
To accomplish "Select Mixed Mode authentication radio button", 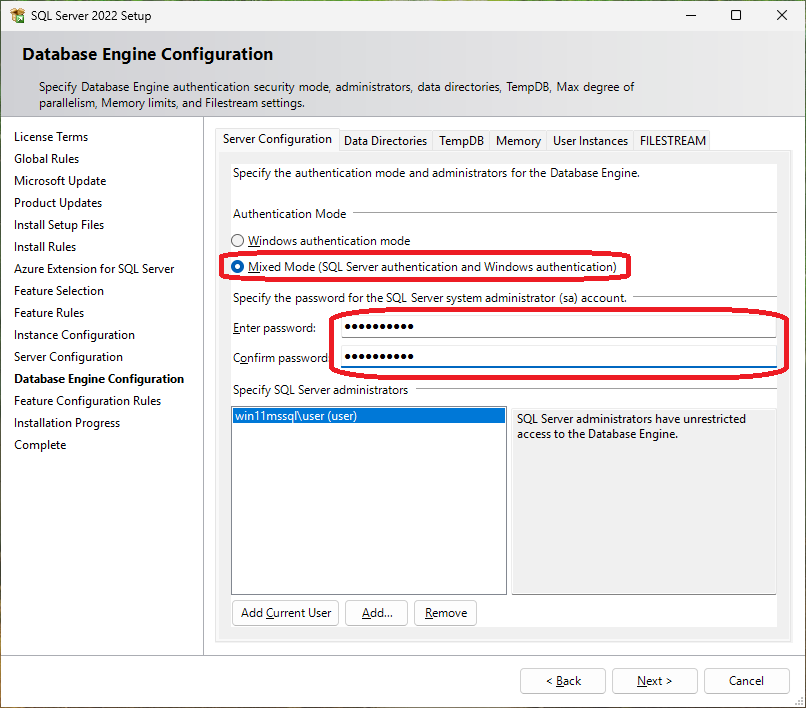I will [x=237, y=267].
